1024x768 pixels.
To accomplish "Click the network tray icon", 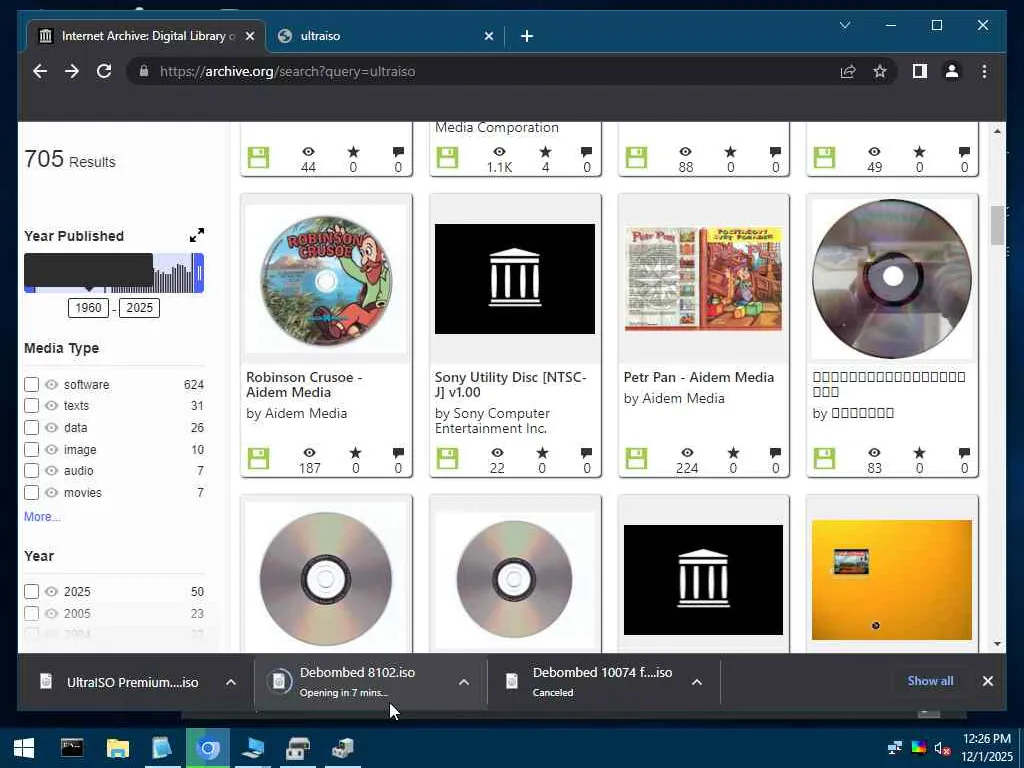I will point(895,748).
